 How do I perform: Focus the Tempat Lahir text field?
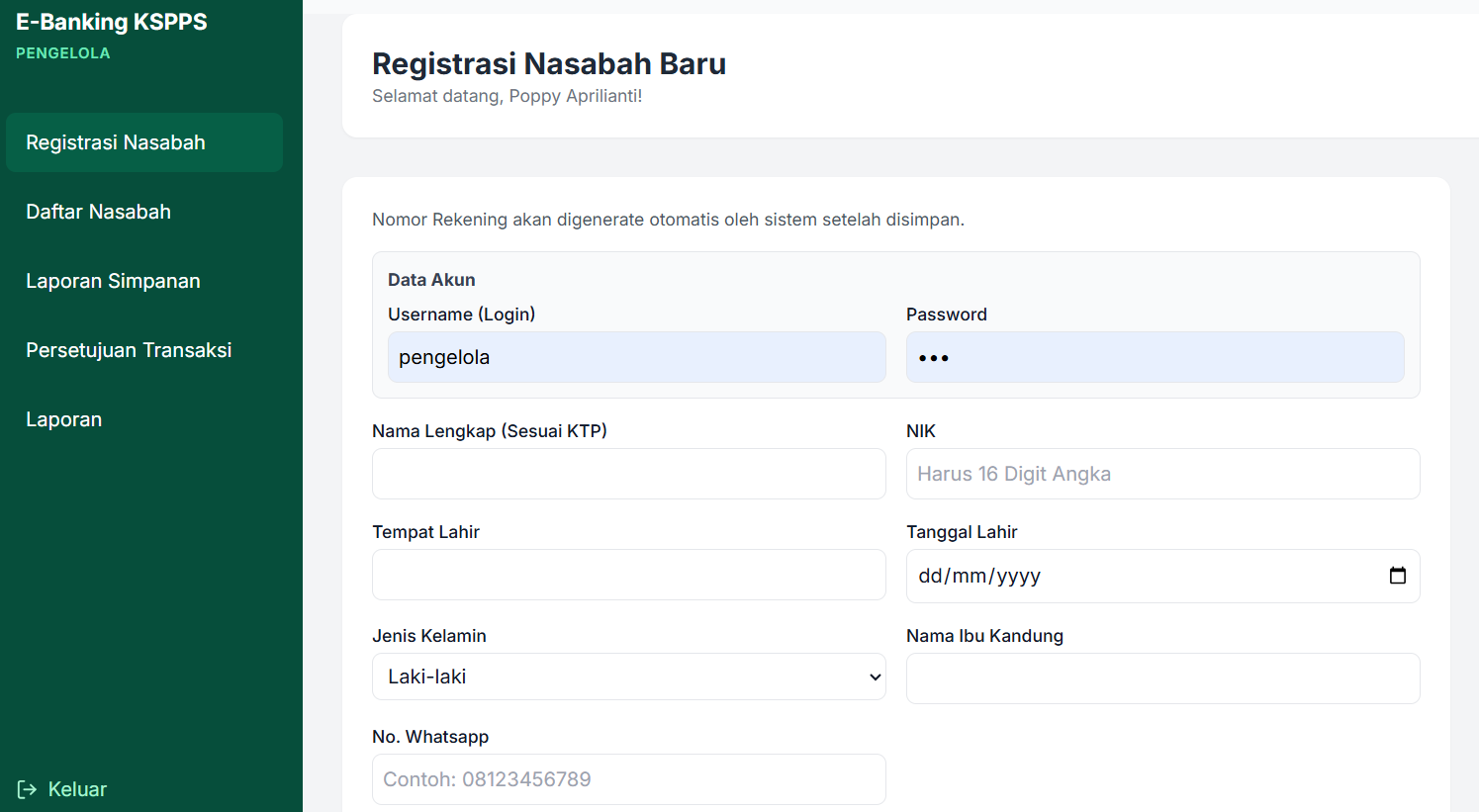pyautogui.click(x=628, y=575)
